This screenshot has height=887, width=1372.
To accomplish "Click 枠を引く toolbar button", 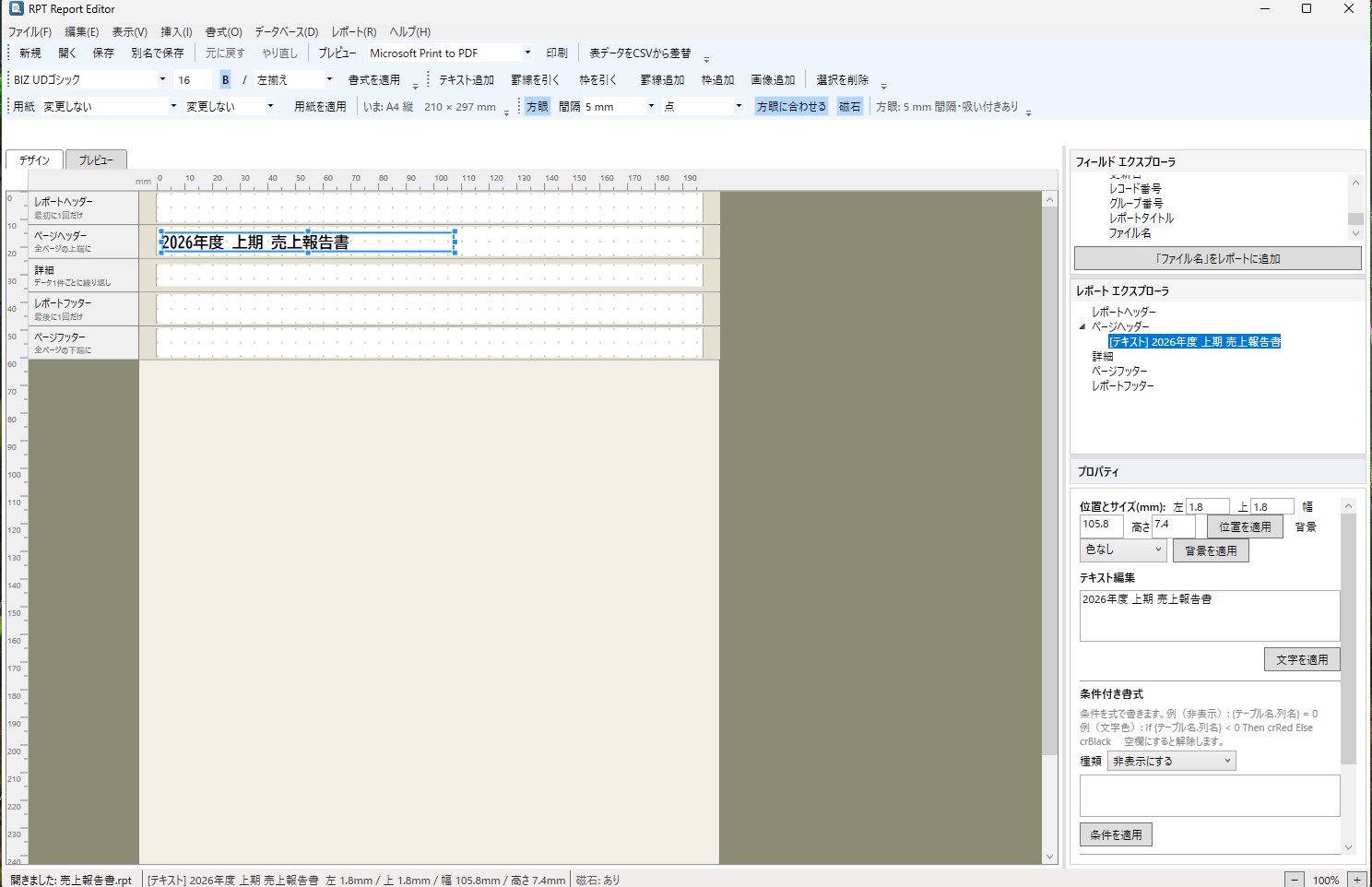I will 597,80.
